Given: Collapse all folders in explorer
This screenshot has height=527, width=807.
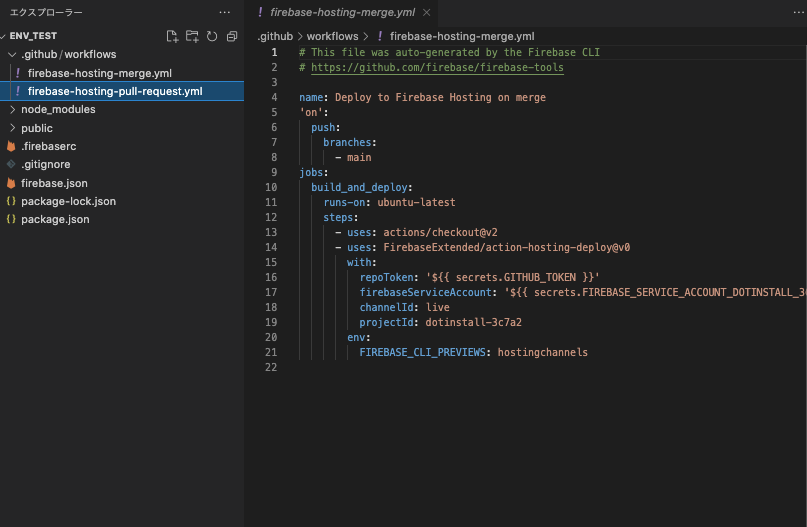Looking at the screenshot, I should coord(231,36).
